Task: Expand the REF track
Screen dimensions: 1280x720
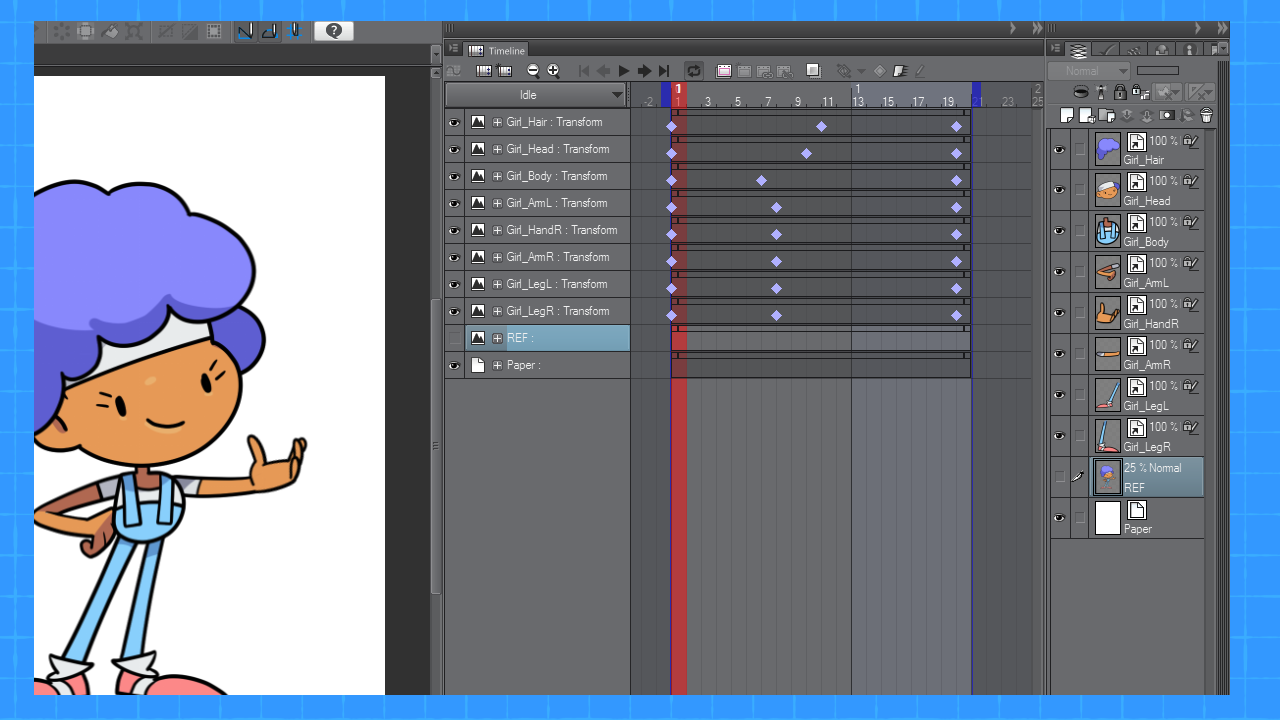Action: [x=498, y=338]
